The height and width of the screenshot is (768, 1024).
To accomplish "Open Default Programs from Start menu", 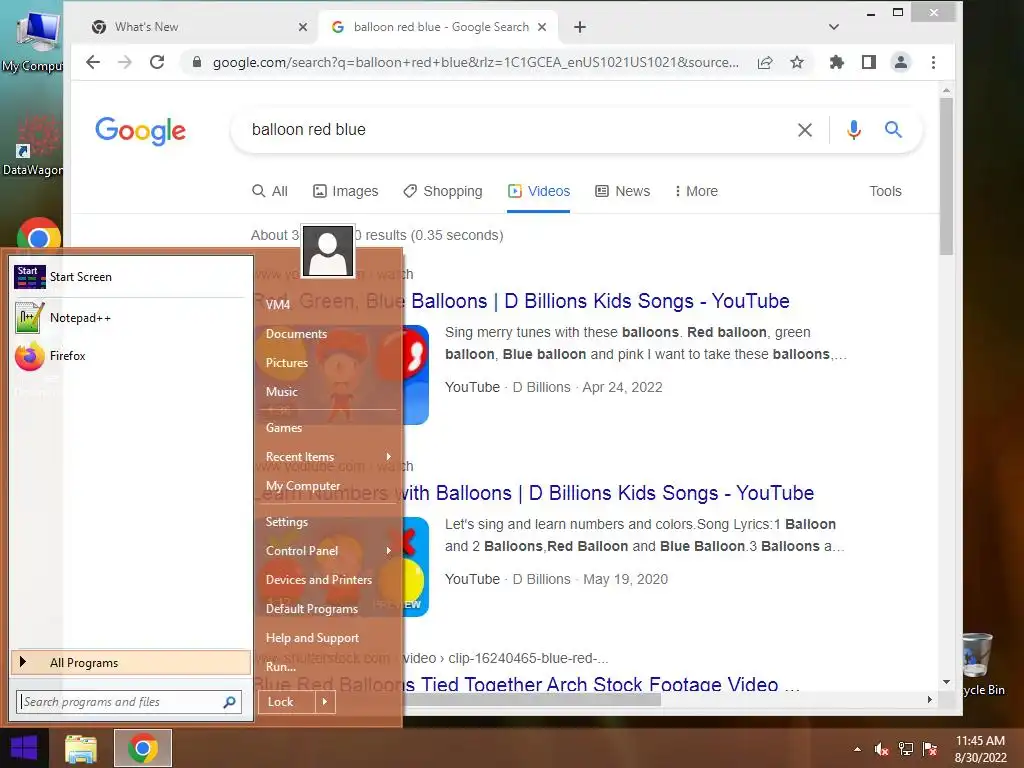I will pyautogui.click(x=312, y=609).
